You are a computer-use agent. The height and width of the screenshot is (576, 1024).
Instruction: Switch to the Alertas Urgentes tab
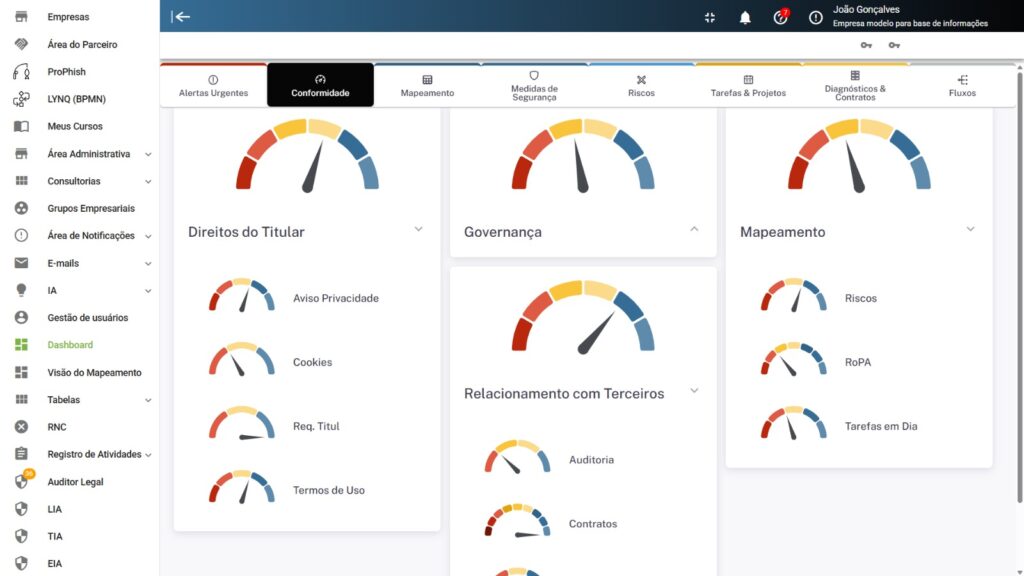213,86
